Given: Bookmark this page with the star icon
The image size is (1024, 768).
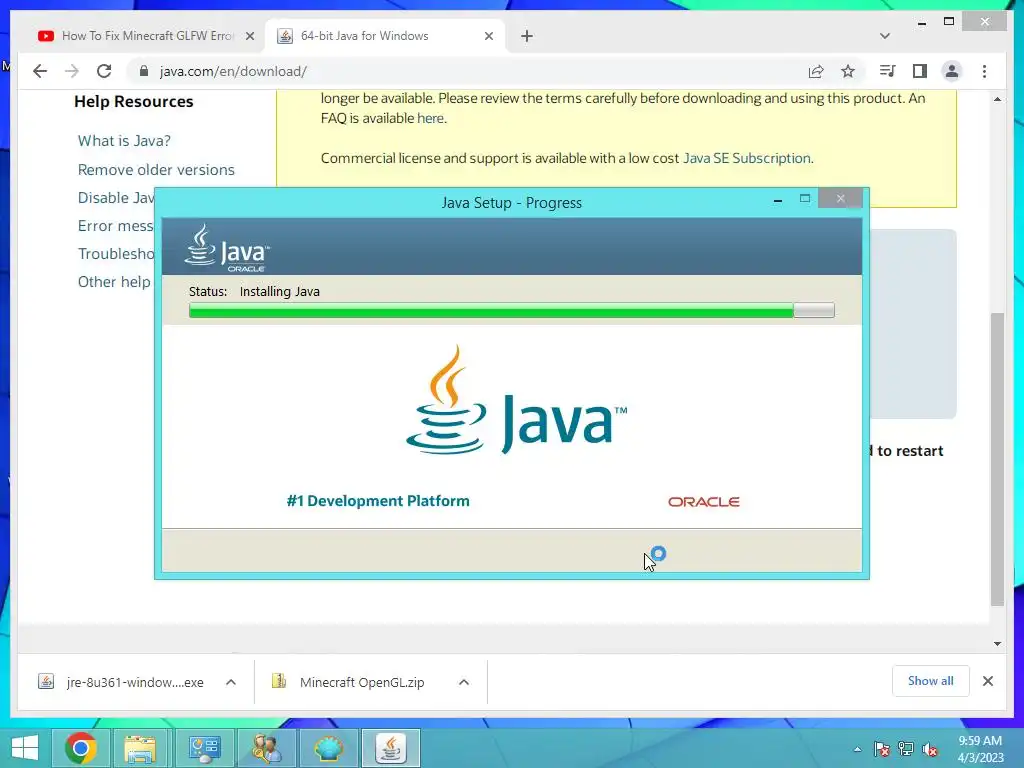Looking at the screenshot, I should (848, 71).
